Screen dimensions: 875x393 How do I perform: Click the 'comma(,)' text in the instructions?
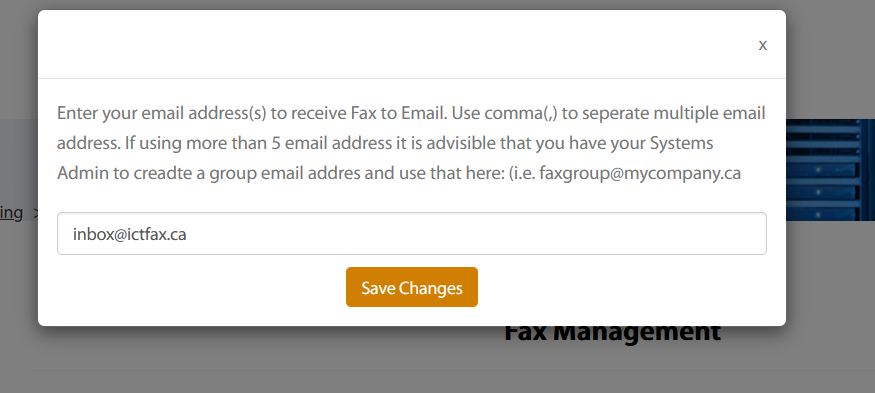pyautogui.click(x=521, y=114)
